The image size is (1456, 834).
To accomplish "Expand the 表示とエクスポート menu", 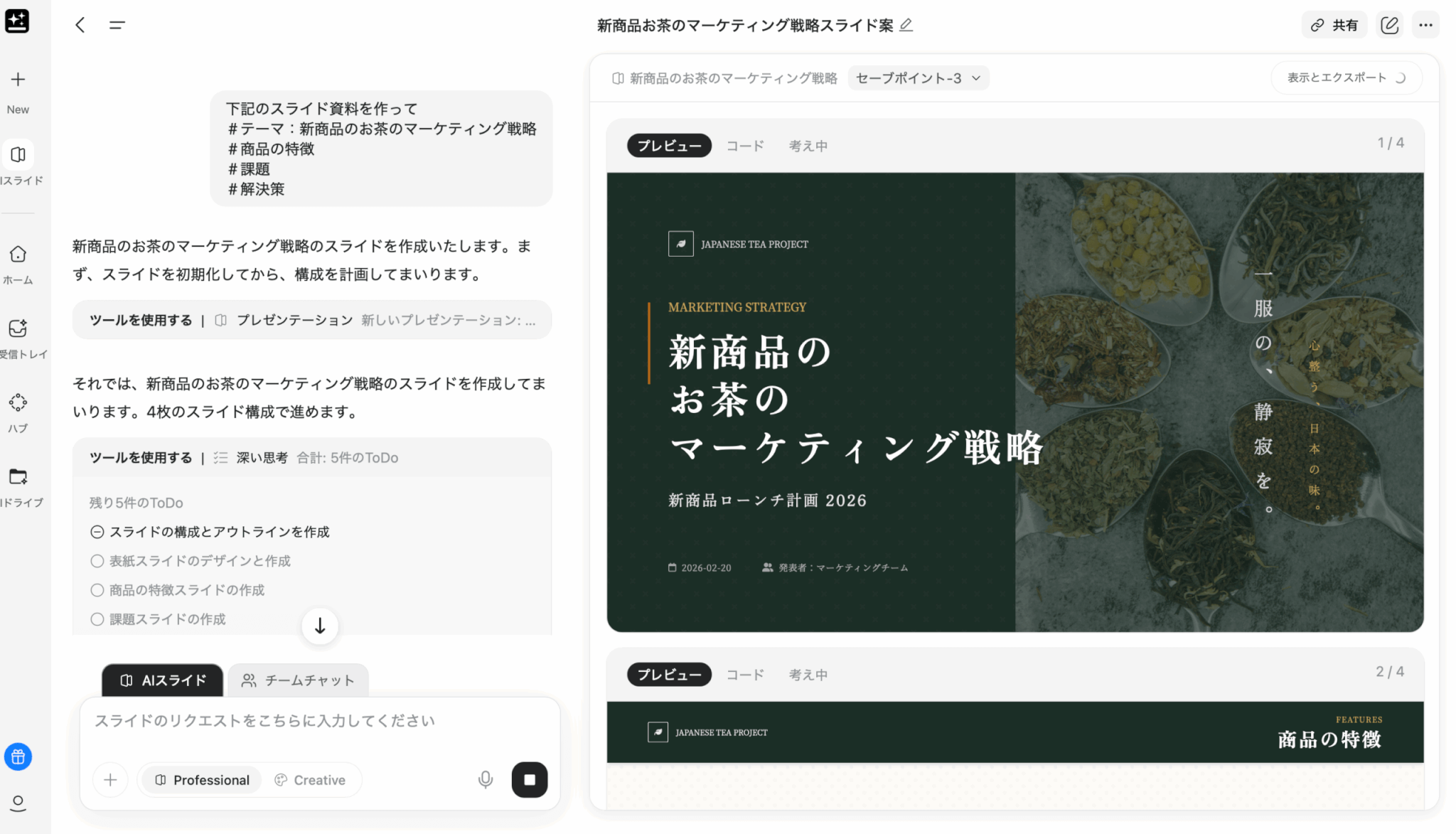I will click(1346, 77).
